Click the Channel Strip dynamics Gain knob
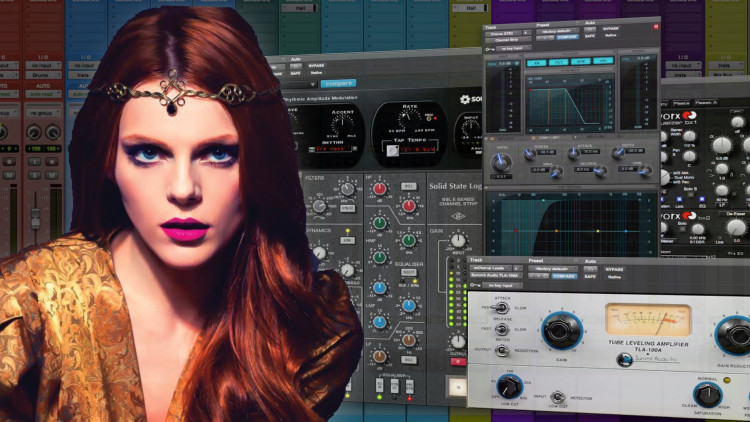The image size is (750, 422). click(644, 170)
